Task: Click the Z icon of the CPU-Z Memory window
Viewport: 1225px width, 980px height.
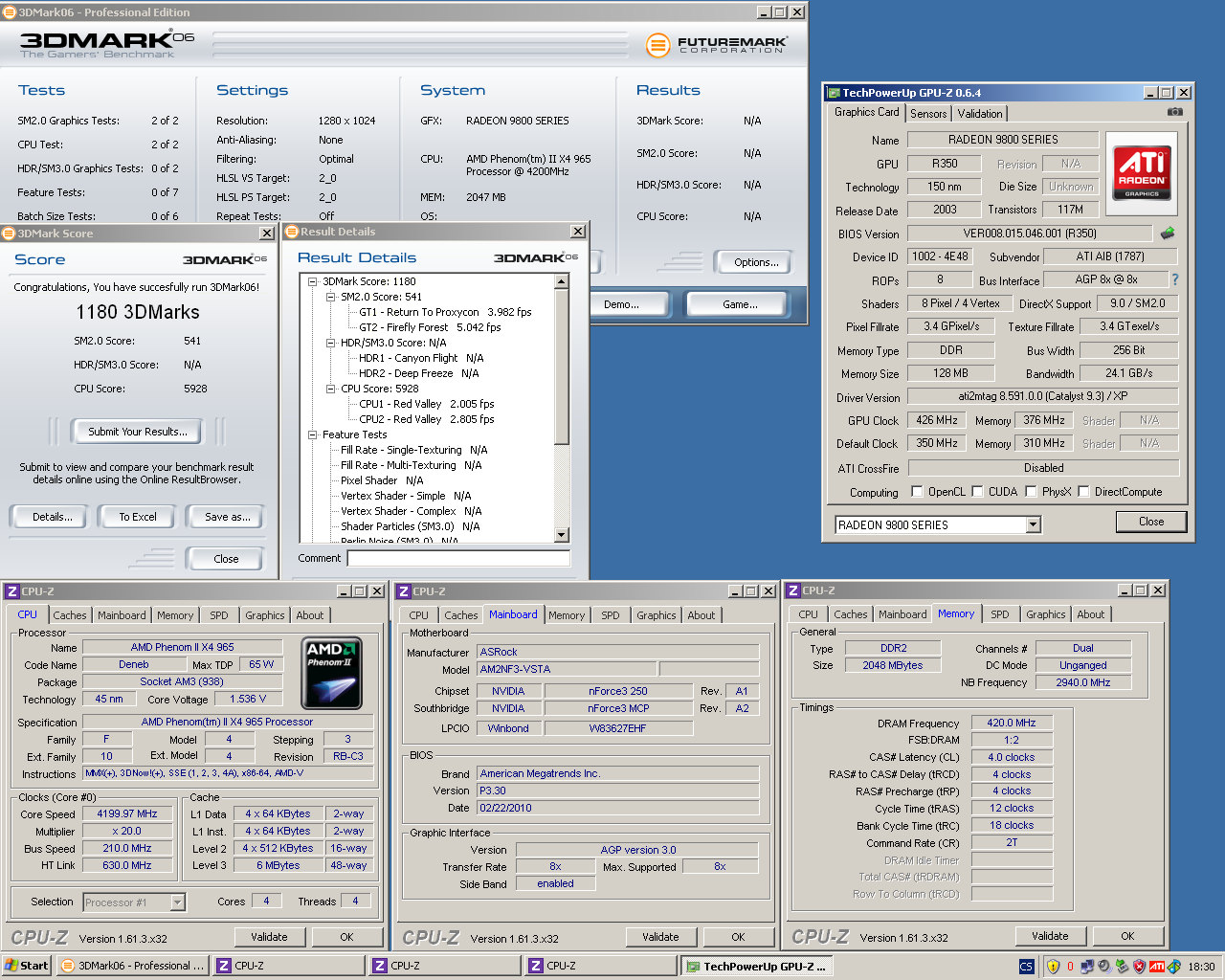Action: (x=793, y=590)
